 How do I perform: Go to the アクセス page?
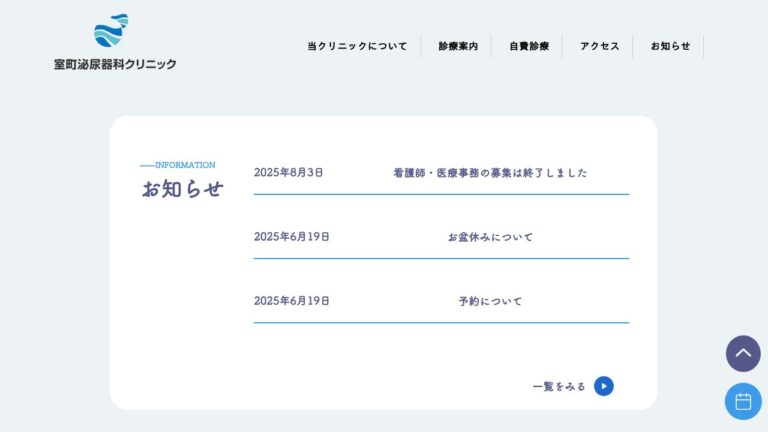click(x=599, y=46)
